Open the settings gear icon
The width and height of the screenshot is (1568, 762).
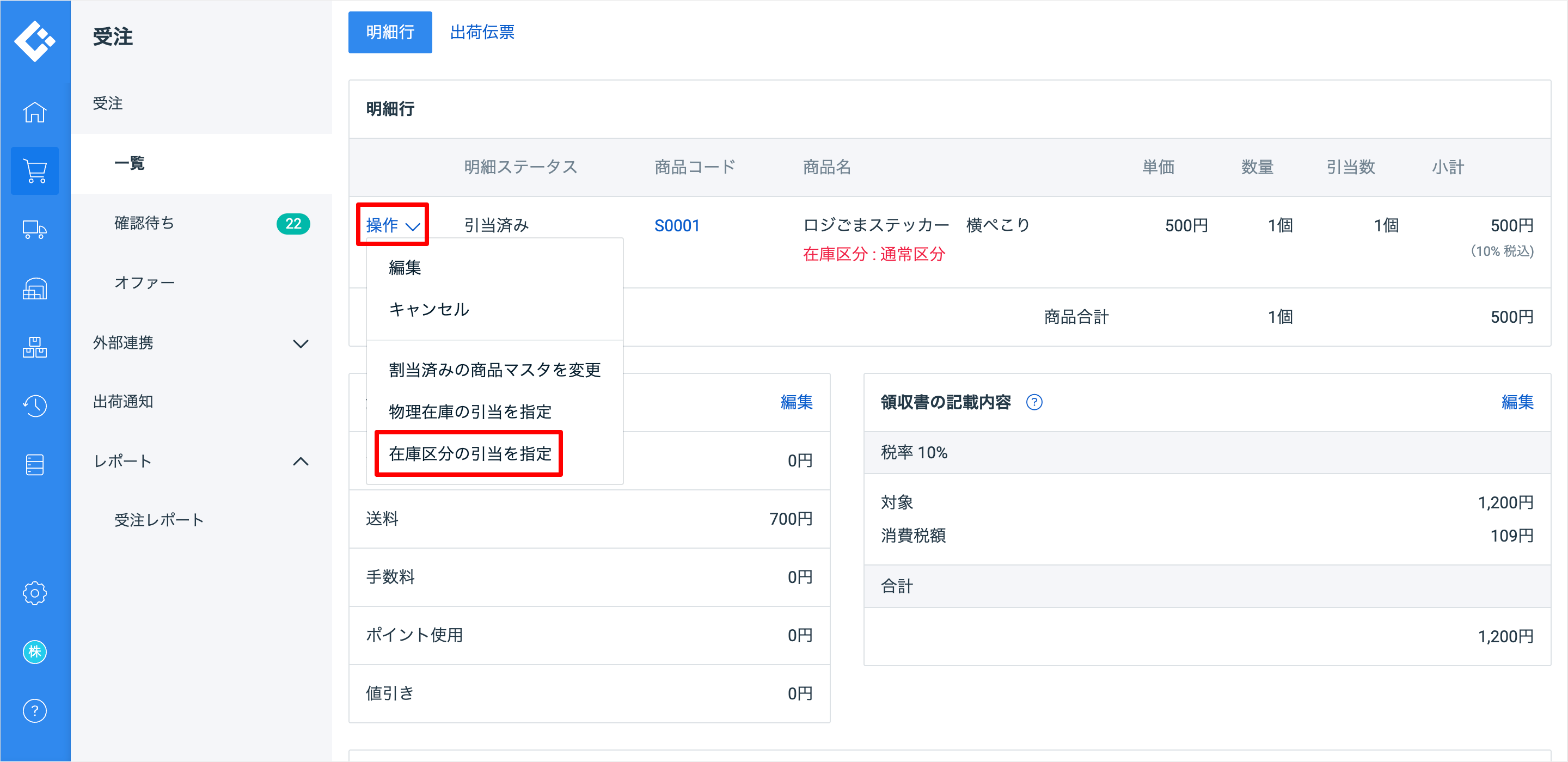coord(35,592)
